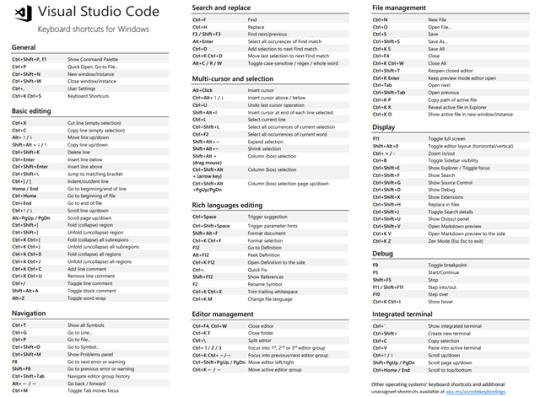Select the "Alt+Click" shortcut text

click(x=202, y=90)
